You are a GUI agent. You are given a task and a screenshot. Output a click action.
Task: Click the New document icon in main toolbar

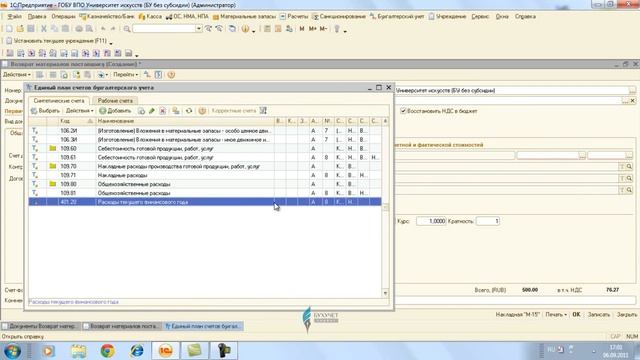tap(9, 29)
